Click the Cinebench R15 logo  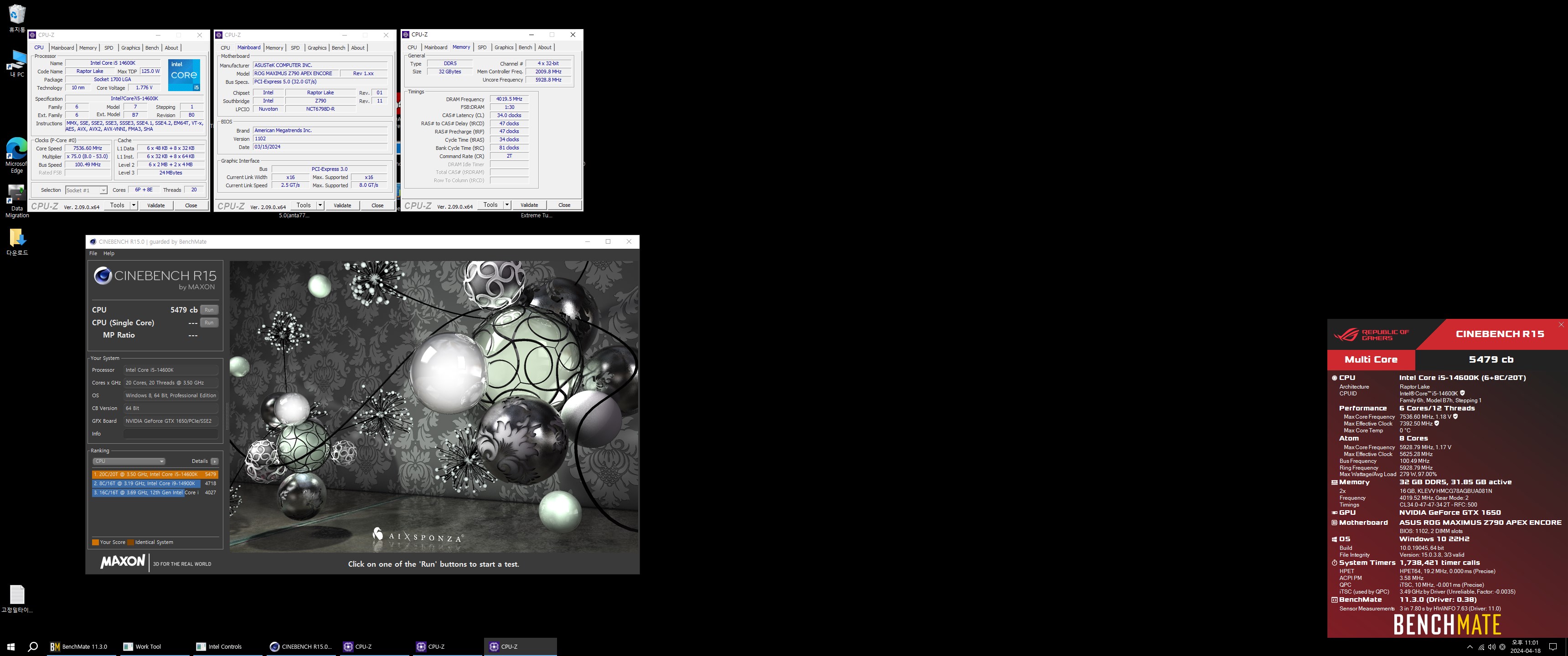click(x=155, y=277)
